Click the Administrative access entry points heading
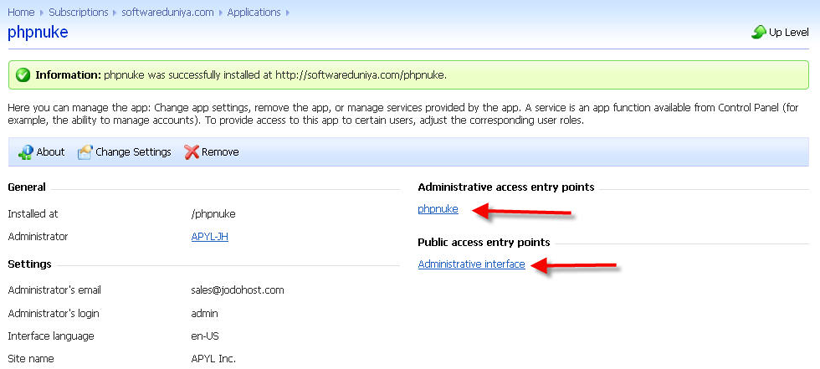Image resolution: width=820 pixels, height=369 pixels. click(506, 187)
